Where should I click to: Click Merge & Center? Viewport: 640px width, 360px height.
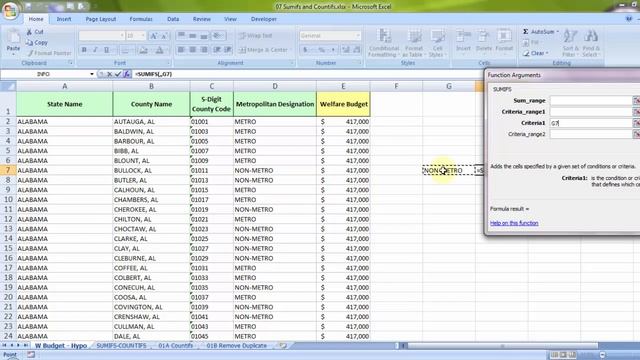tap(264, 50)
